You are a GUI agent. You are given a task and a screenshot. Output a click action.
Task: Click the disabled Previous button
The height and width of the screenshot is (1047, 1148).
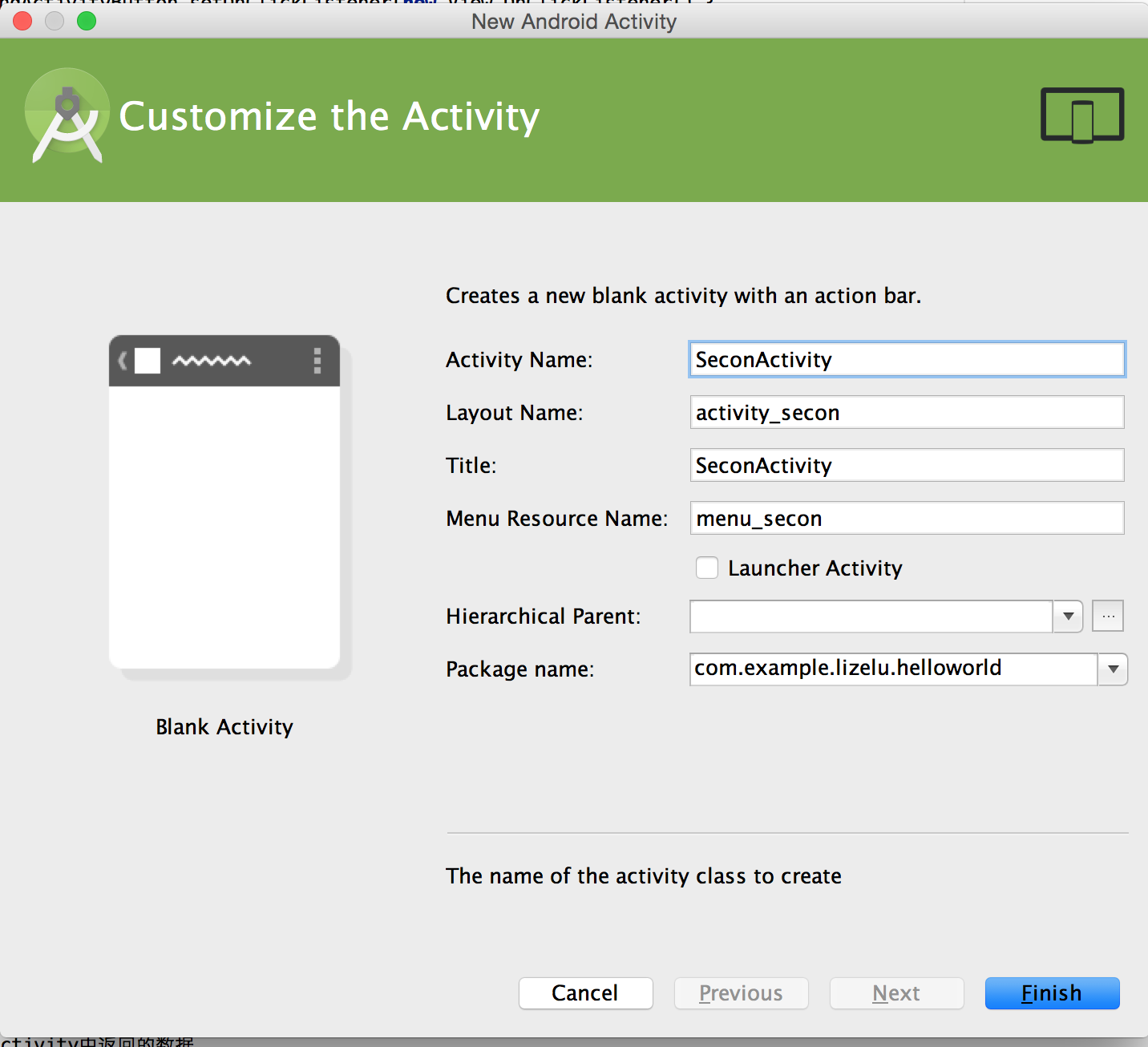point(741,993)
